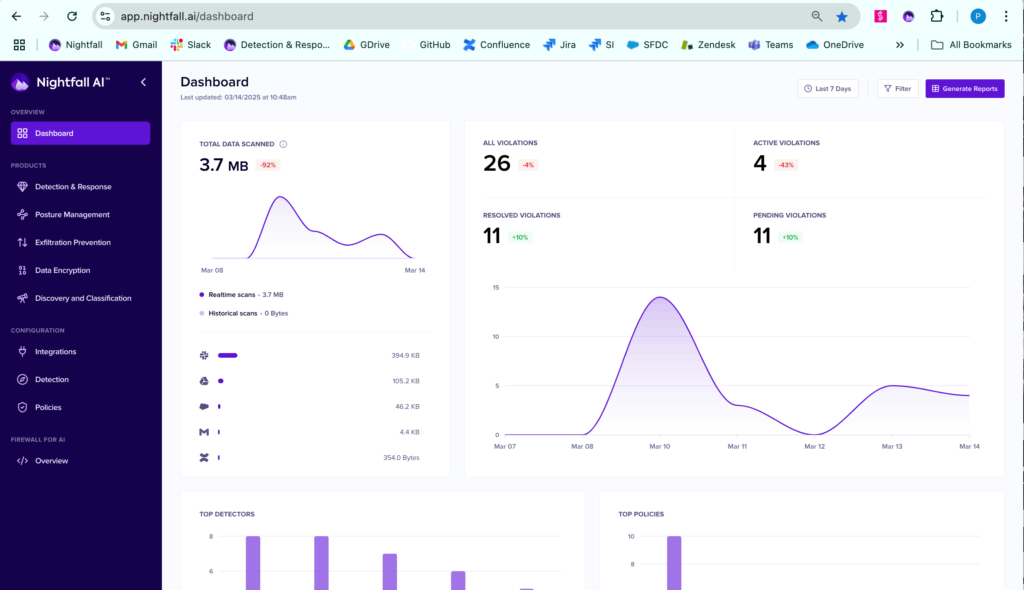Open the Posture Management section
The height and width of the screenshot is (590, 1024).
point(72,215)
